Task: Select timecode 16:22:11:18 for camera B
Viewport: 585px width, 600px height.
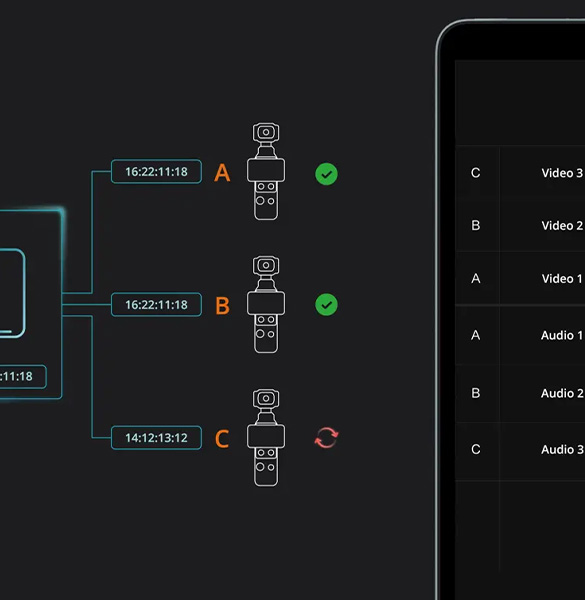Action: click(x=156, y=305)
